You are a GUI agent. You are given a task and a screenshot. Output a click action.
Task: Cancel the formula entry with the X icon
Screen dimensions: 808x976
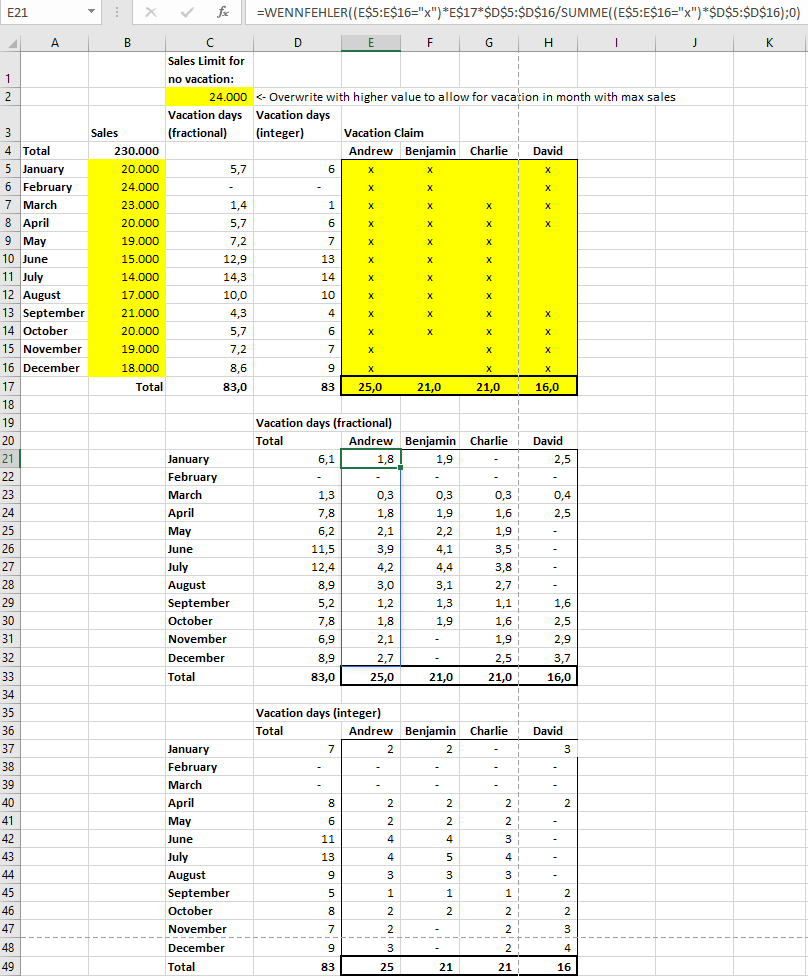click(x=151, y=12)
